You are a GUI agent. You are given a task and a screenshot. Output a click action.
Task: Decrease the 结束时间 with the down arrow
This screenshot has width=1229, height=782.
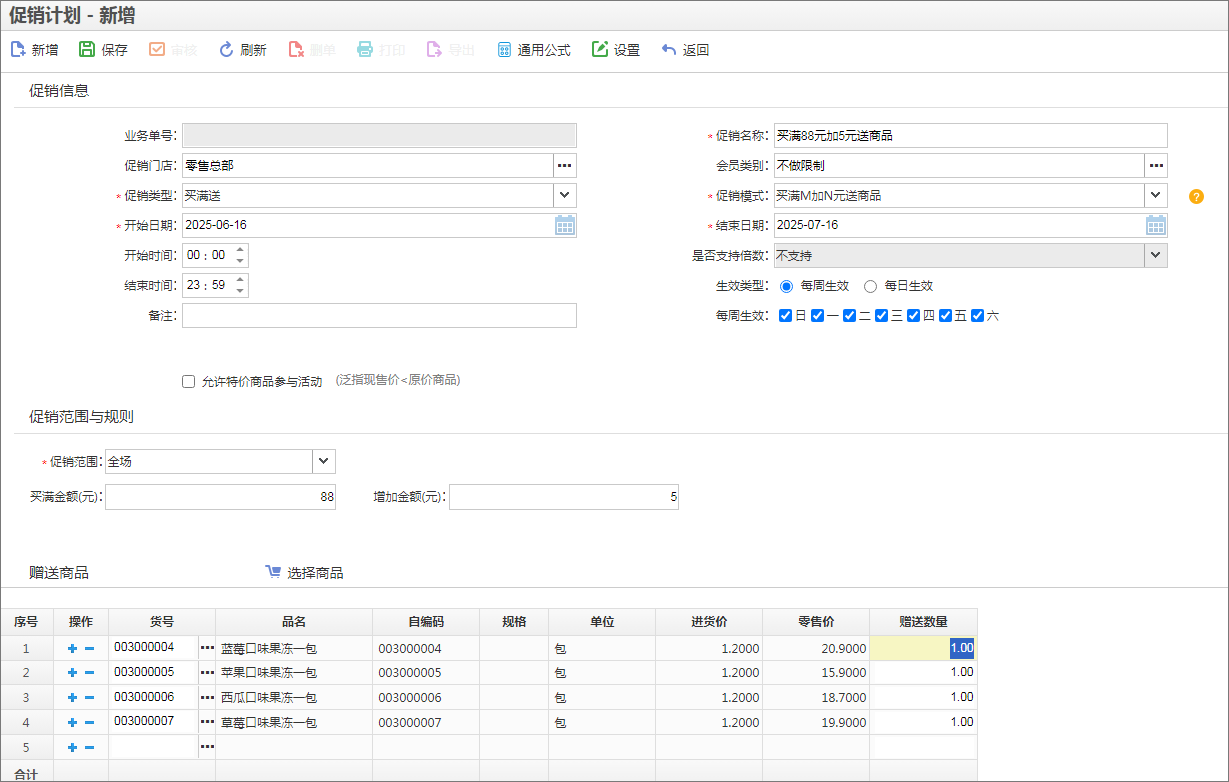240,292
